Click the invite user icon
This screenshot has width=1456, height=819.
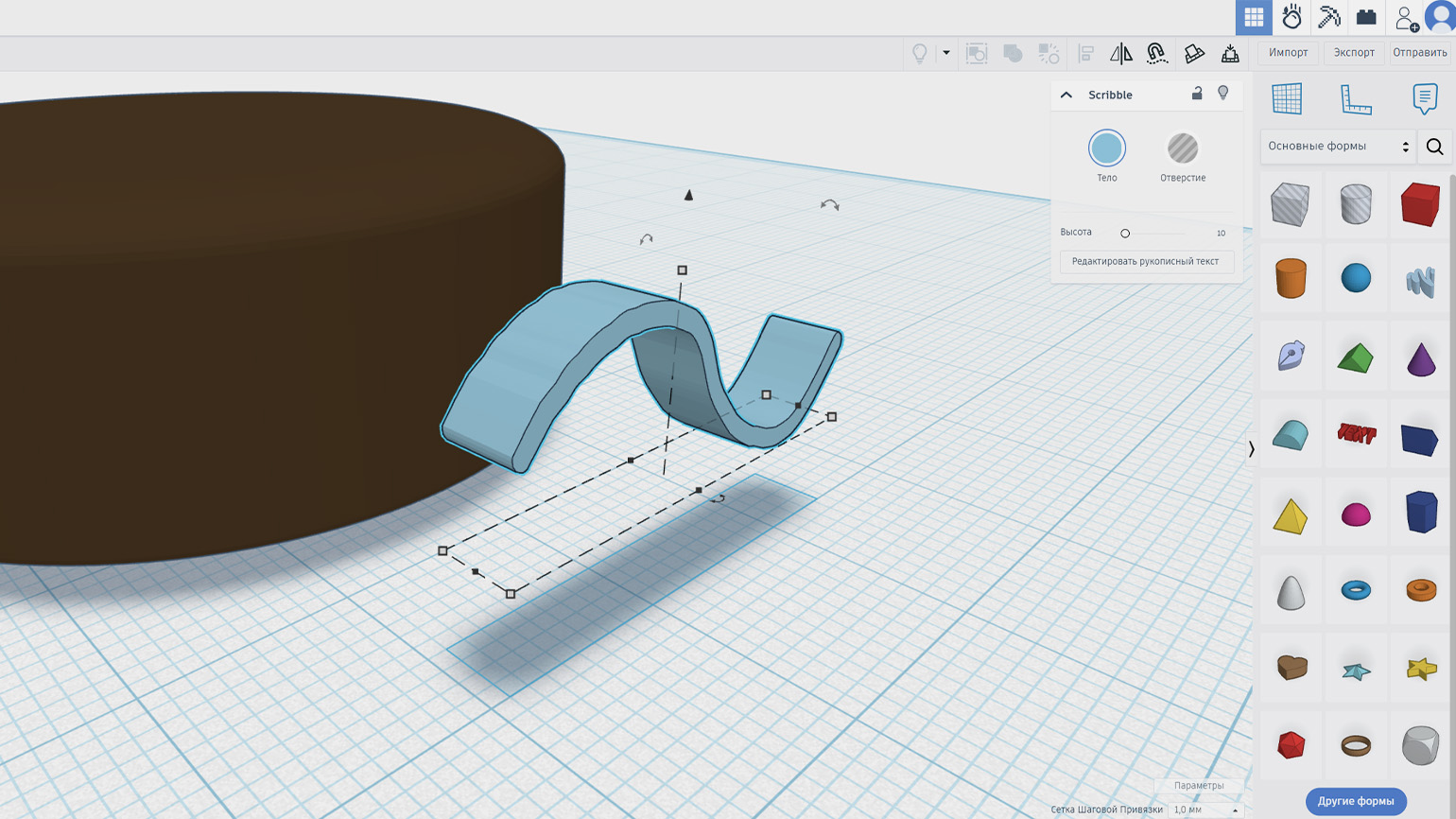[1405, 18]
